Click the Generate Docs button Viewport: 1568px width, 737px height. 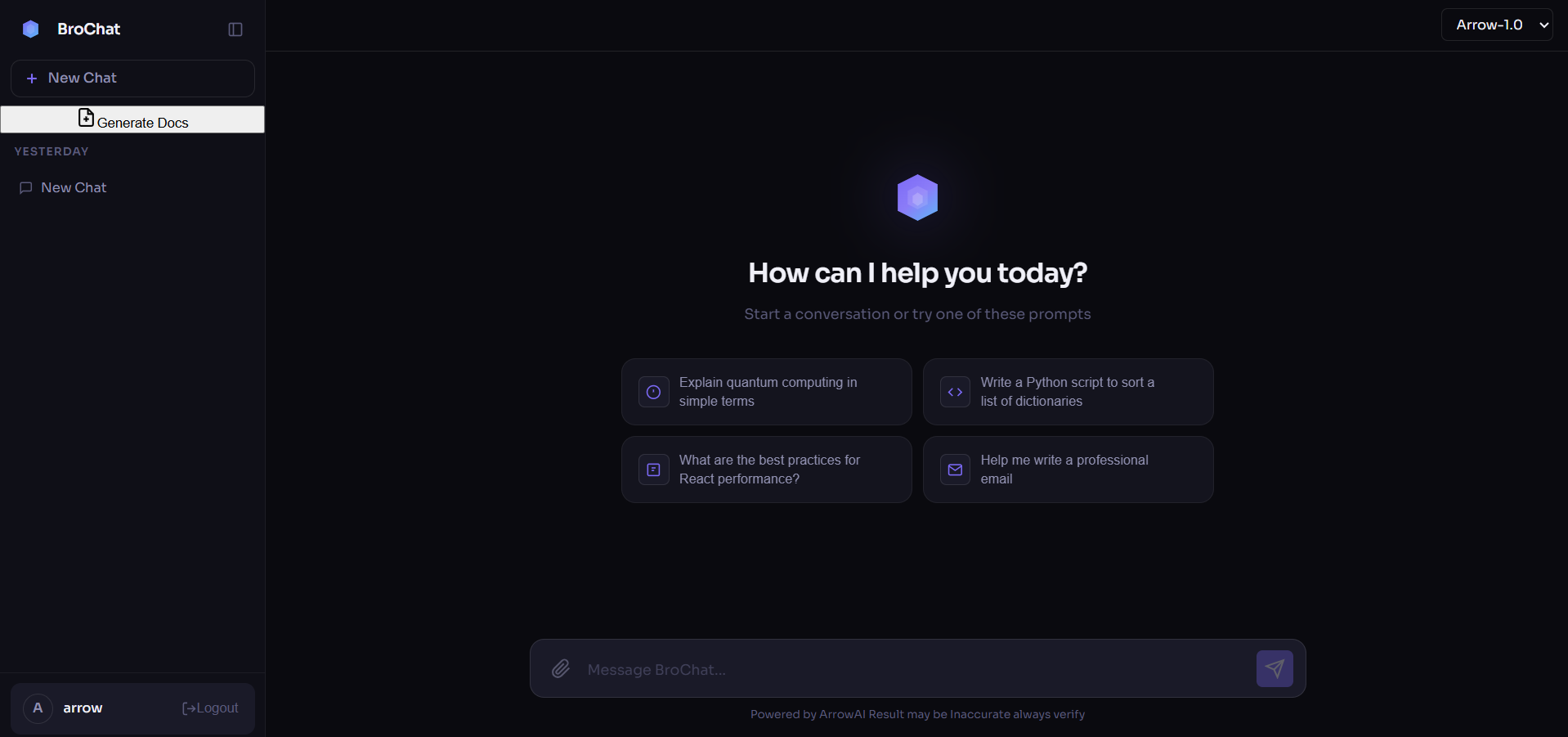click(132, 119)
